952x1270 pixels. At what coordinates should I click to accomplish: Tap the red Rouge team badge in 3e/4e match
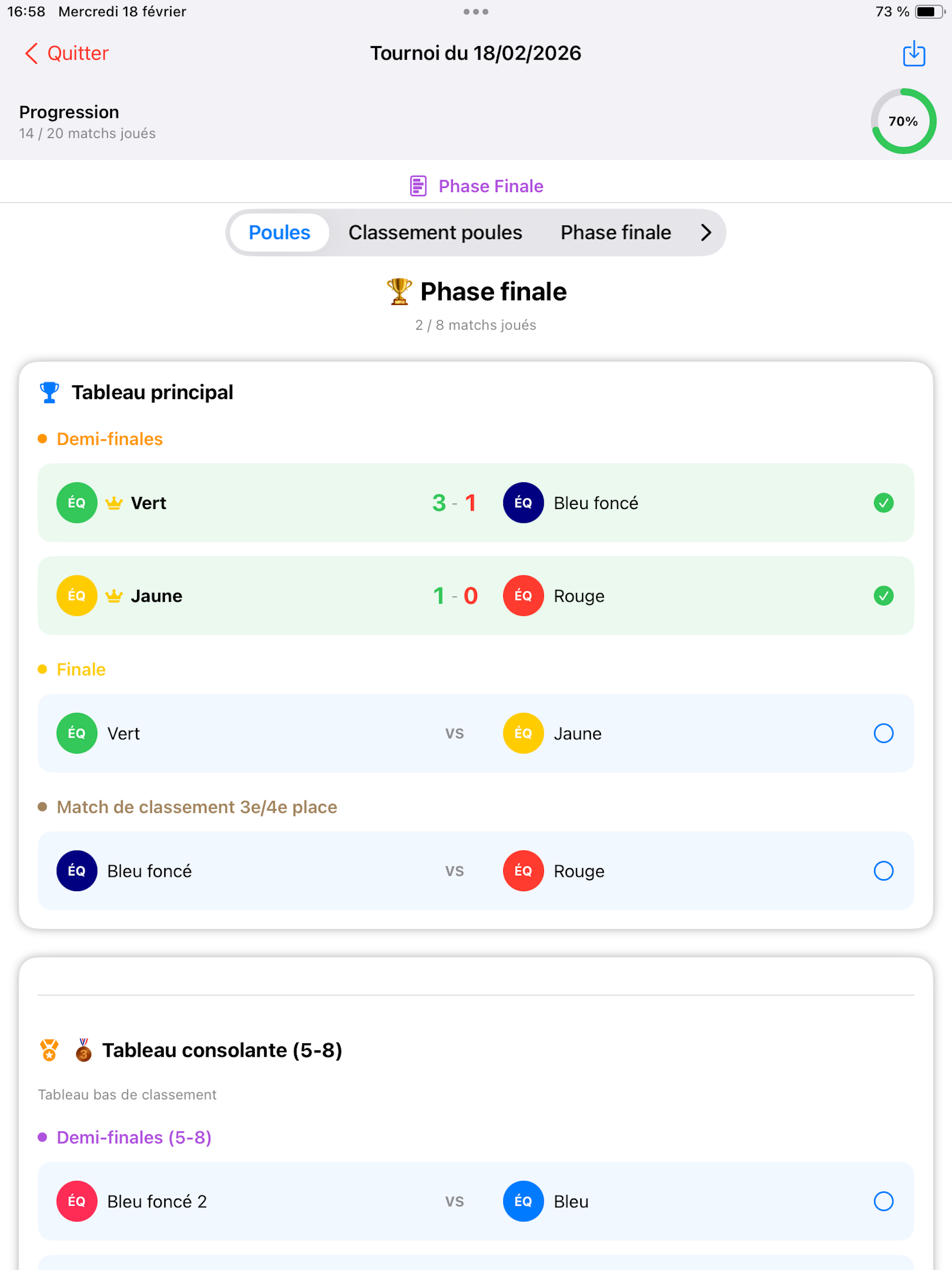[x=524, y=871]
